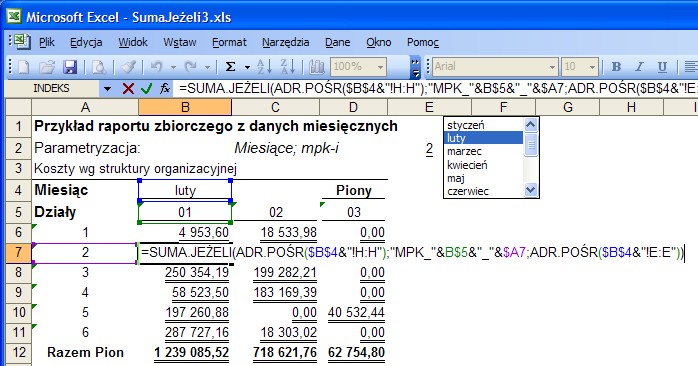Open the Narzędzia menu

[285, 42]
